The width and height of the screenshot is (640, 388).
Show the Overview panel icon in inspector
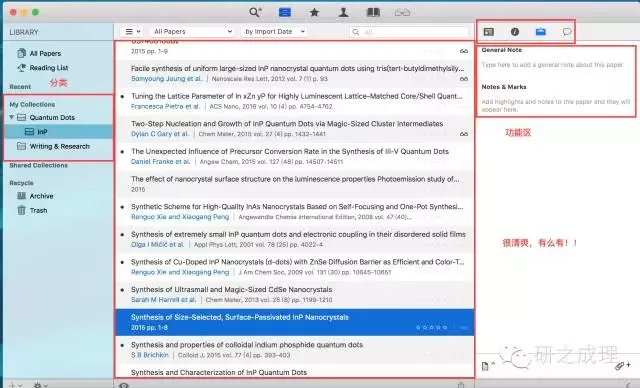(489, 31)
